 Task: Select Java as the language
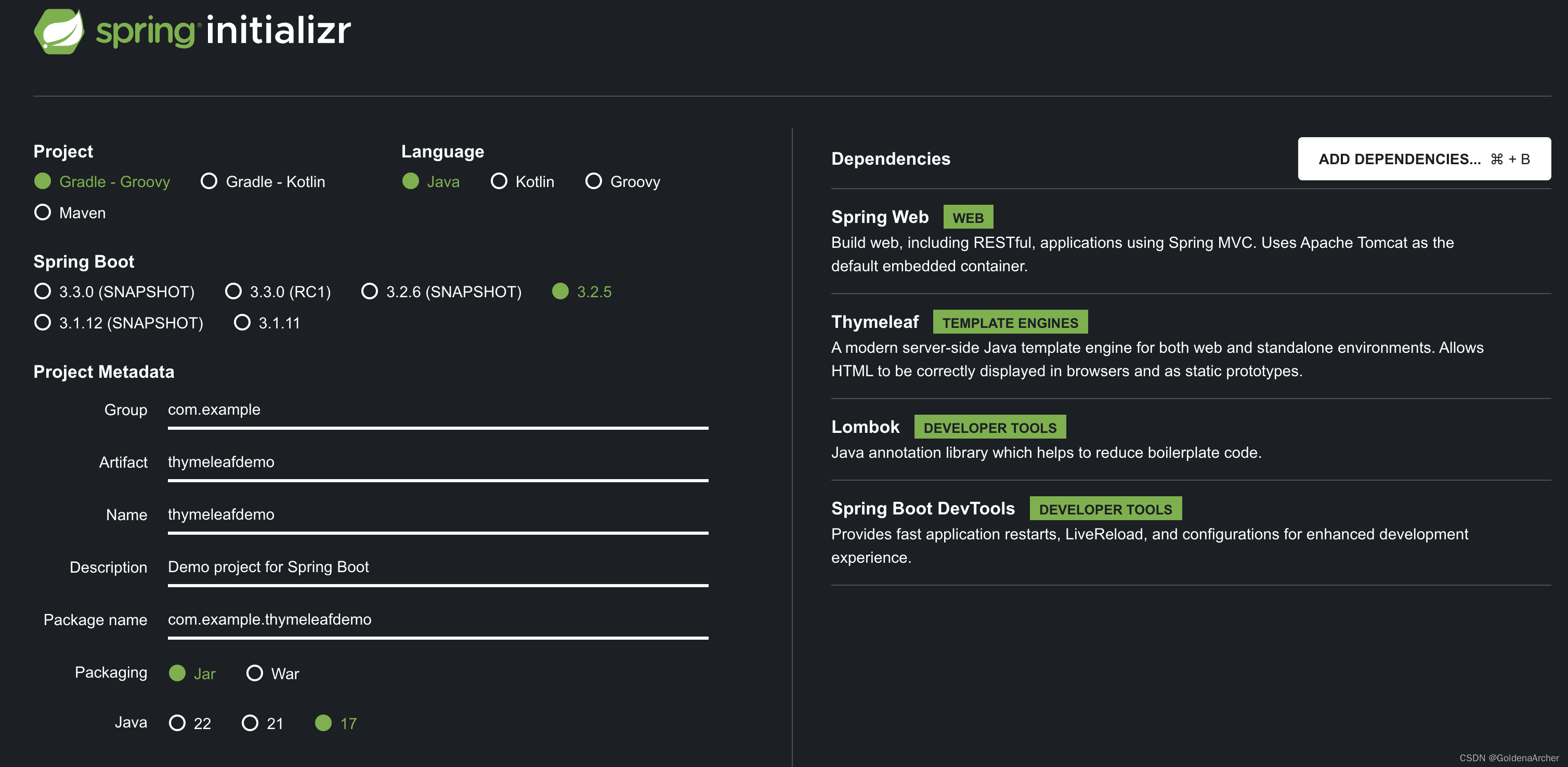point(431,181)
